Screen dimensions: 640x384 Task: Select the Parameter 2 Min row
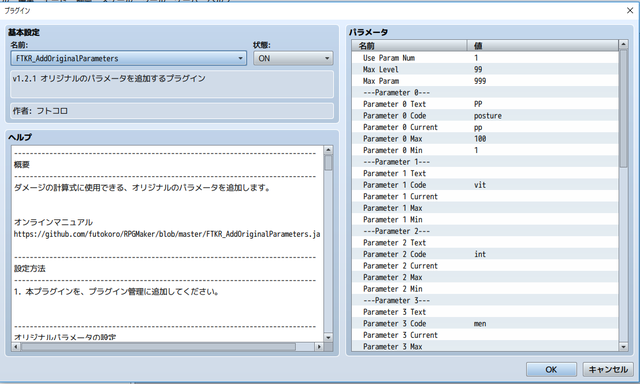pyautogui.click(x=485, y=289)
